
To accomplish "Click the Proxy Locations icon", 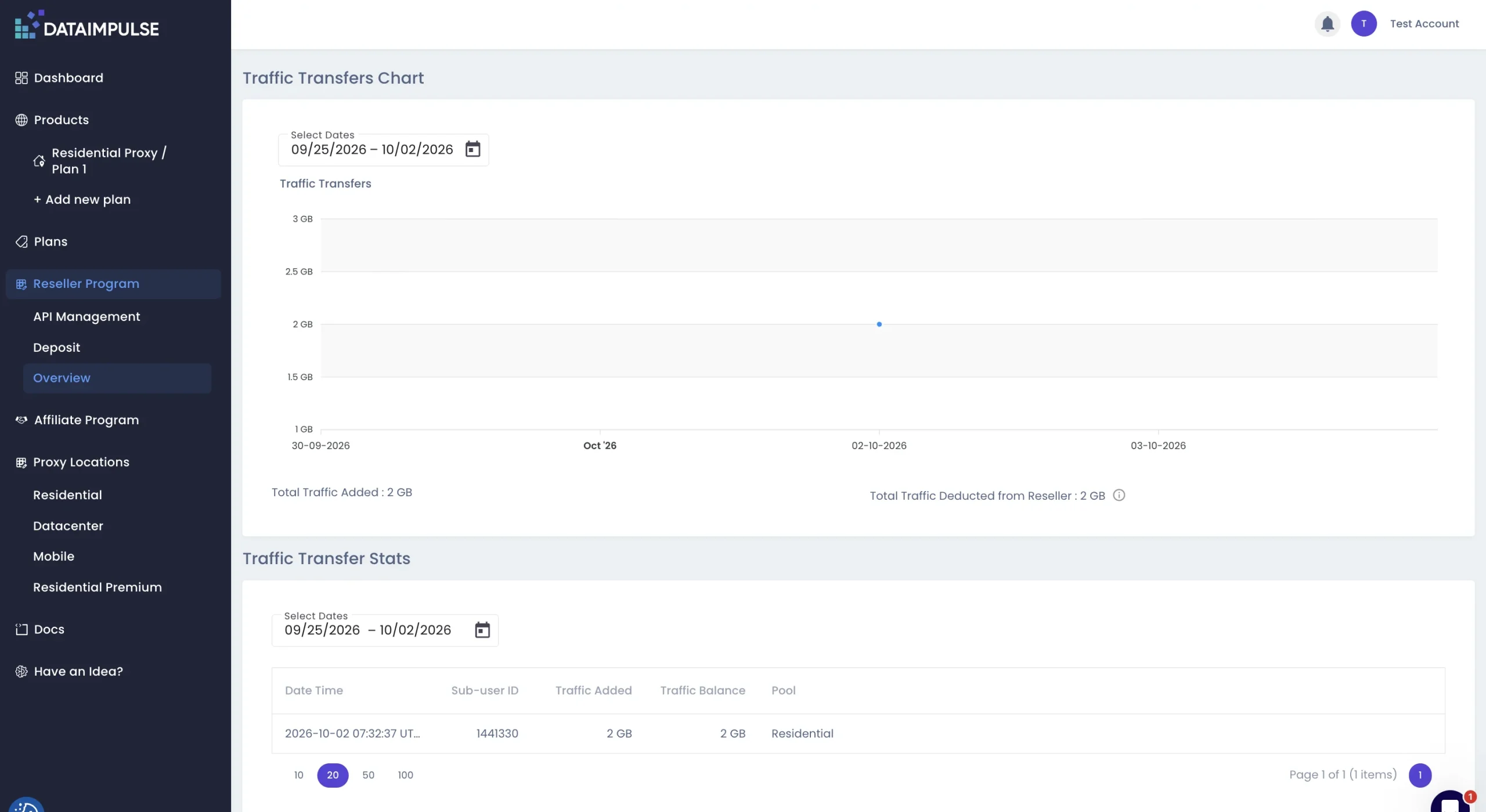I will pyautogui.click(x=21, y=463).
